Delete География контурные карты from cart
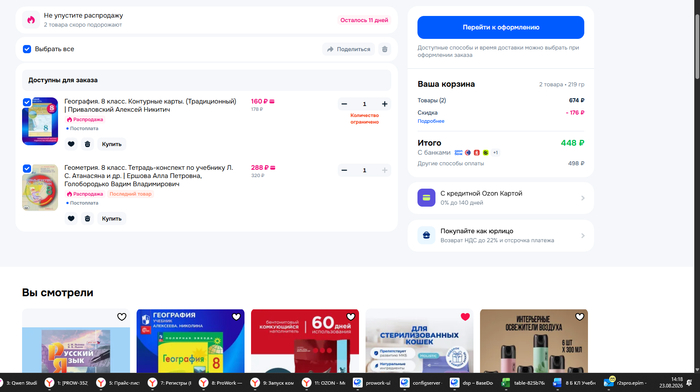The image size is (700, 392). (x=88, y=144)
